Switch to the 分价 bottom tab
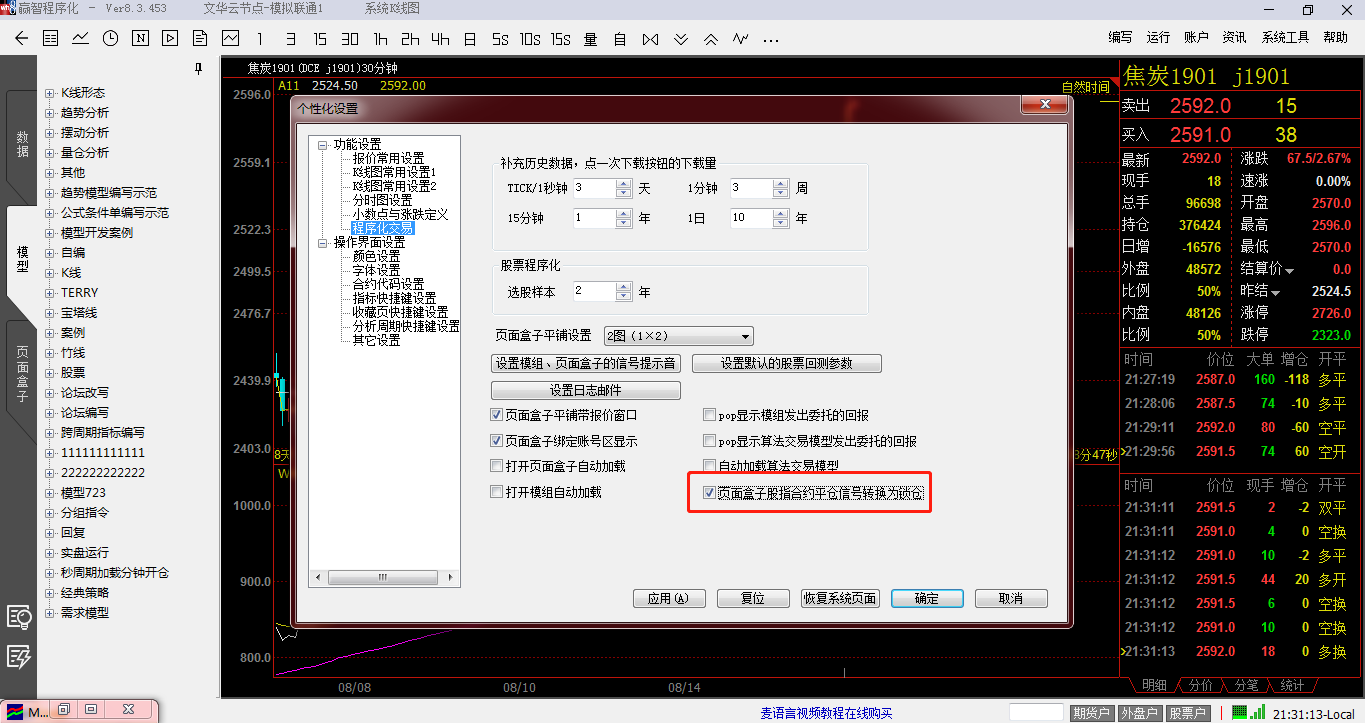This screenshot has width=1365, height=723. tap(1200, 685)
